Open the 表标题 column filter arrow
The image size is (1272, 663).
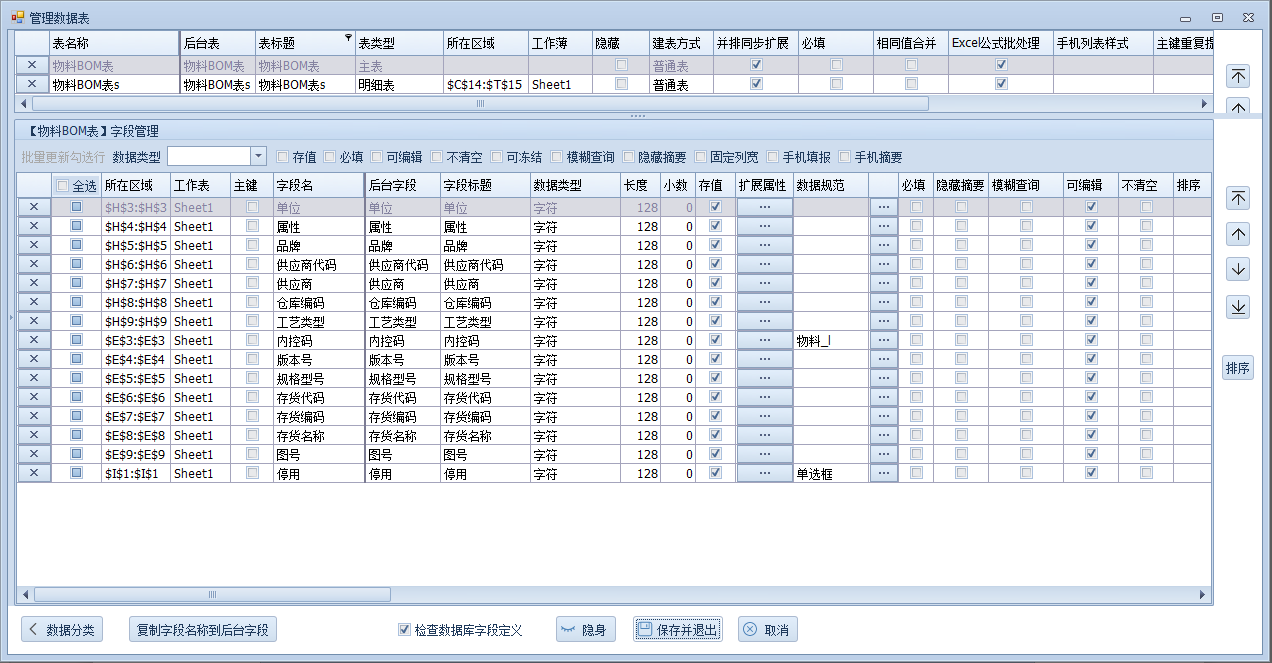[x=348, y=39]
